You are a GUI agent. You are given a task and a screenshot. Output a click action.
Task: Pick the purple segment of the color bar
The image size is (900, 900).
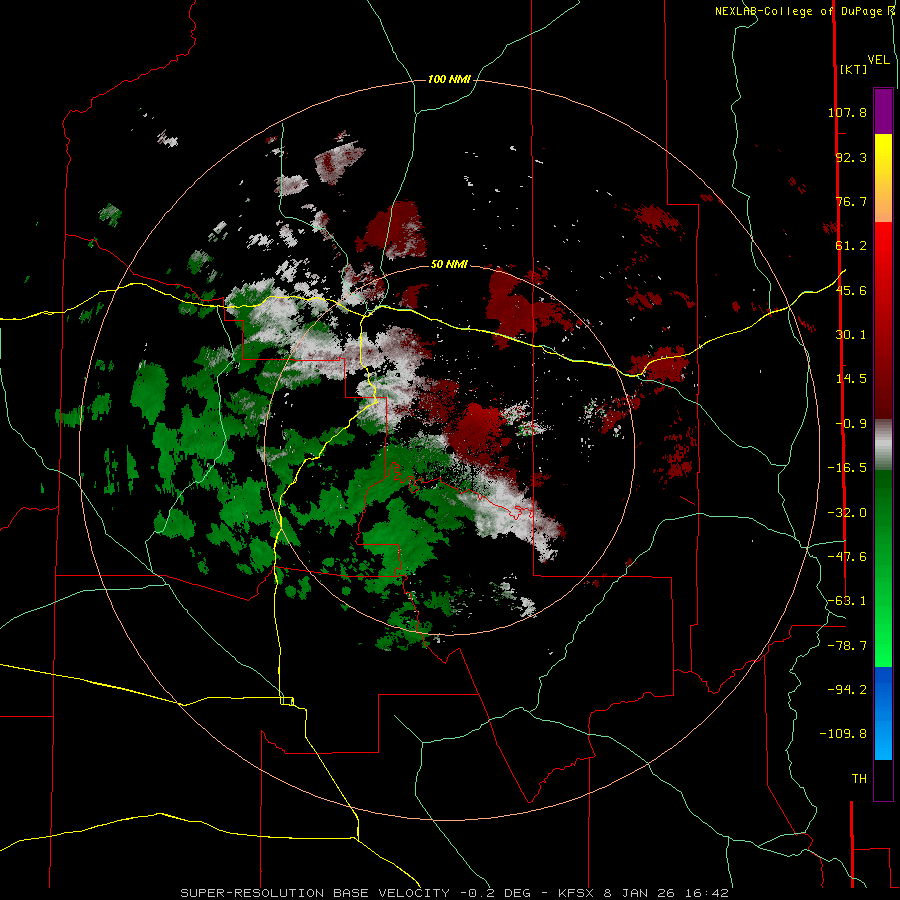coord(883,111)
